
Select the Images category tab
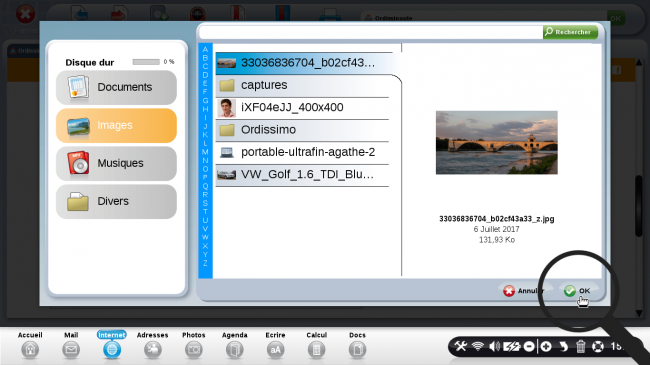[x=116, y=125]
